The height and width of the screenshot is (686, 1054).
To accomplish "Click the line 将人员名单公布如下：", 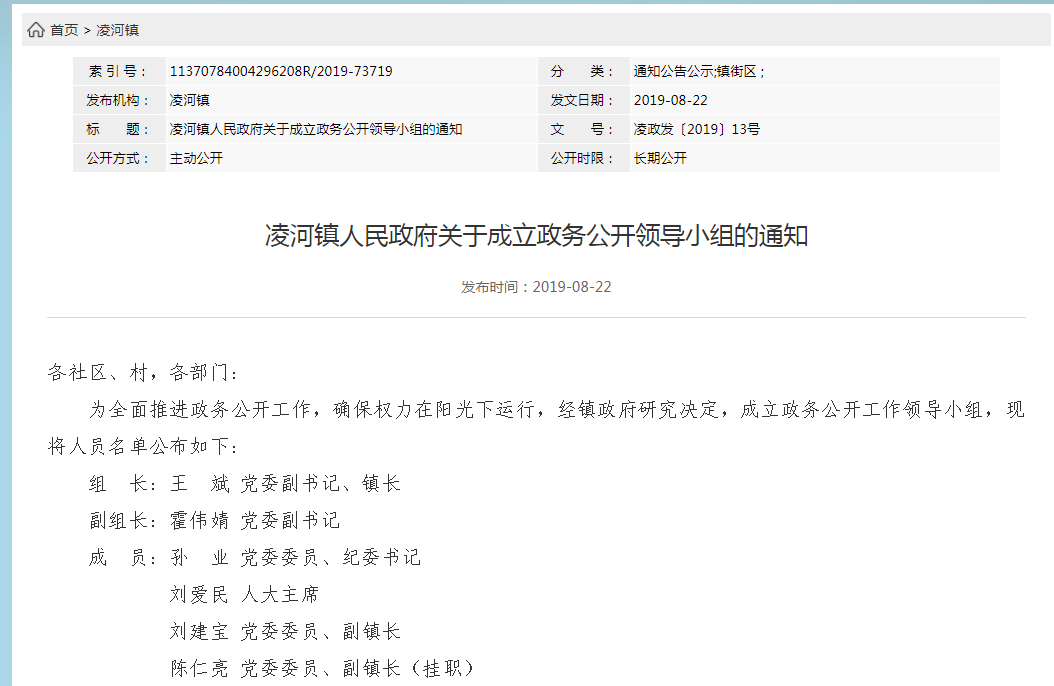I will (x=143, y=446).
